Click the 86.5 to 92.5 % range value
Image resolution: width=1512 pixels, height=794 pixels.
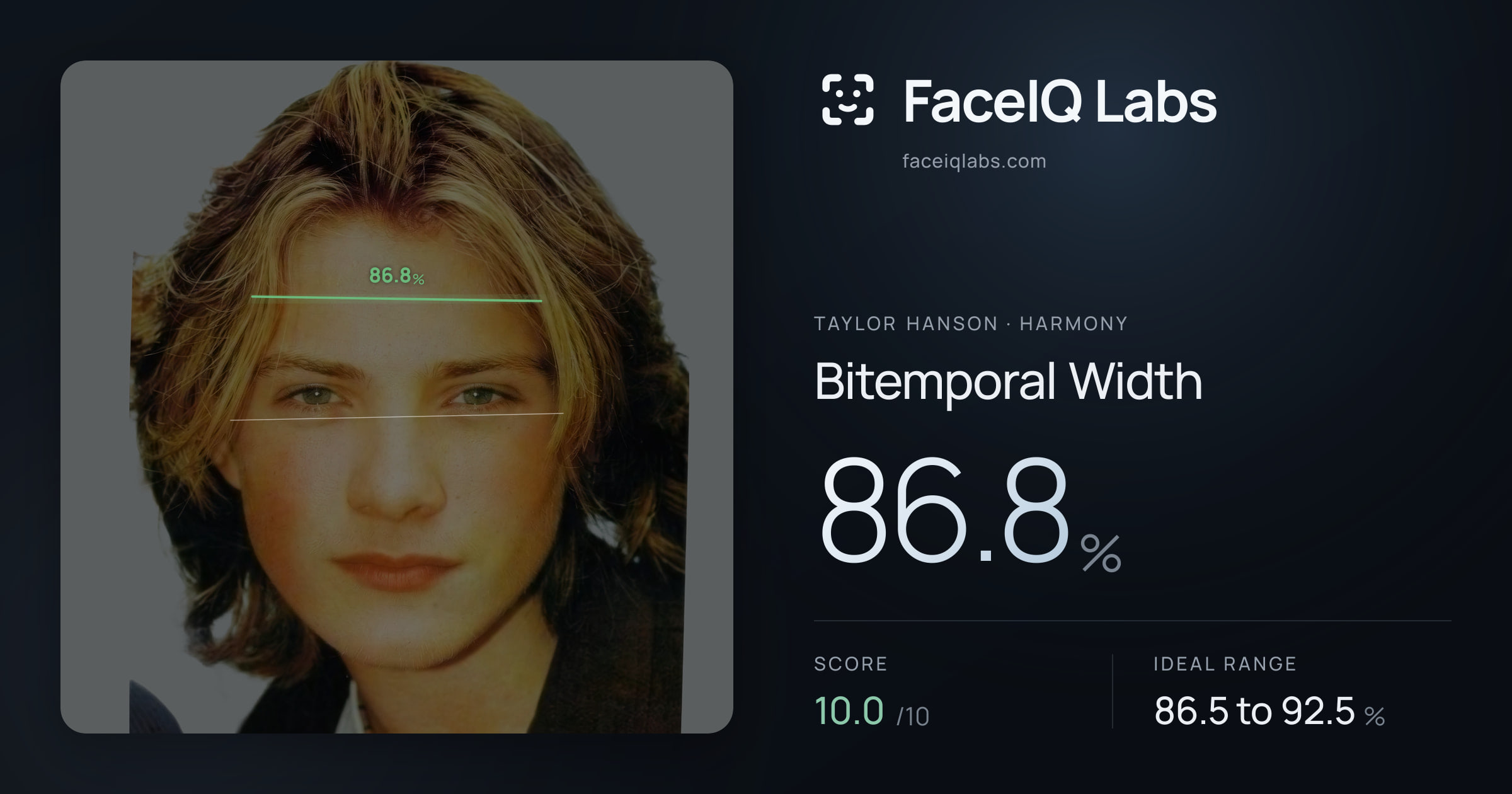coord(1269,711)
